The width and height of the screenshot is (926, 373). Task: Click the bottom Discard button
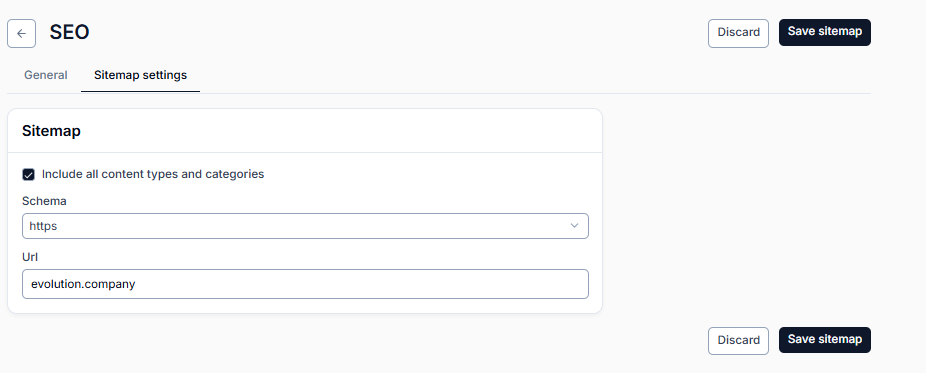738,341
